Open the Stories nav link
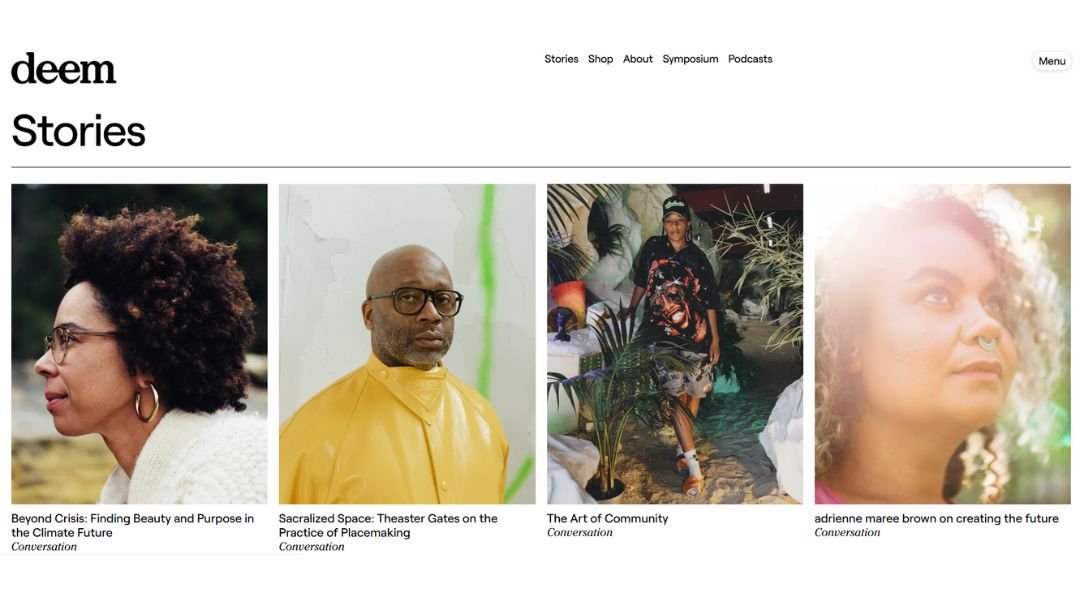The image size is (1080, 600). 561,59
